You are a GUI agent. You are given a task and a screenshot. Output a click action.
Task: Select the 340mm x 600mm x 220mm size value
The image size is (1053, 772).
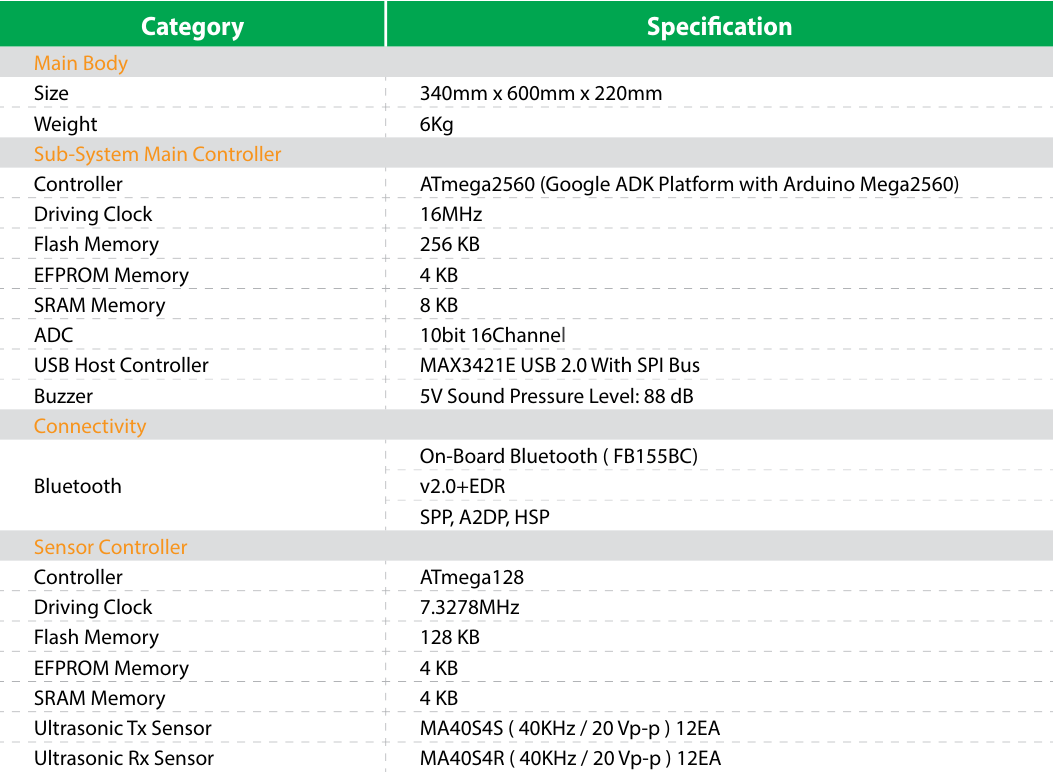541,93
